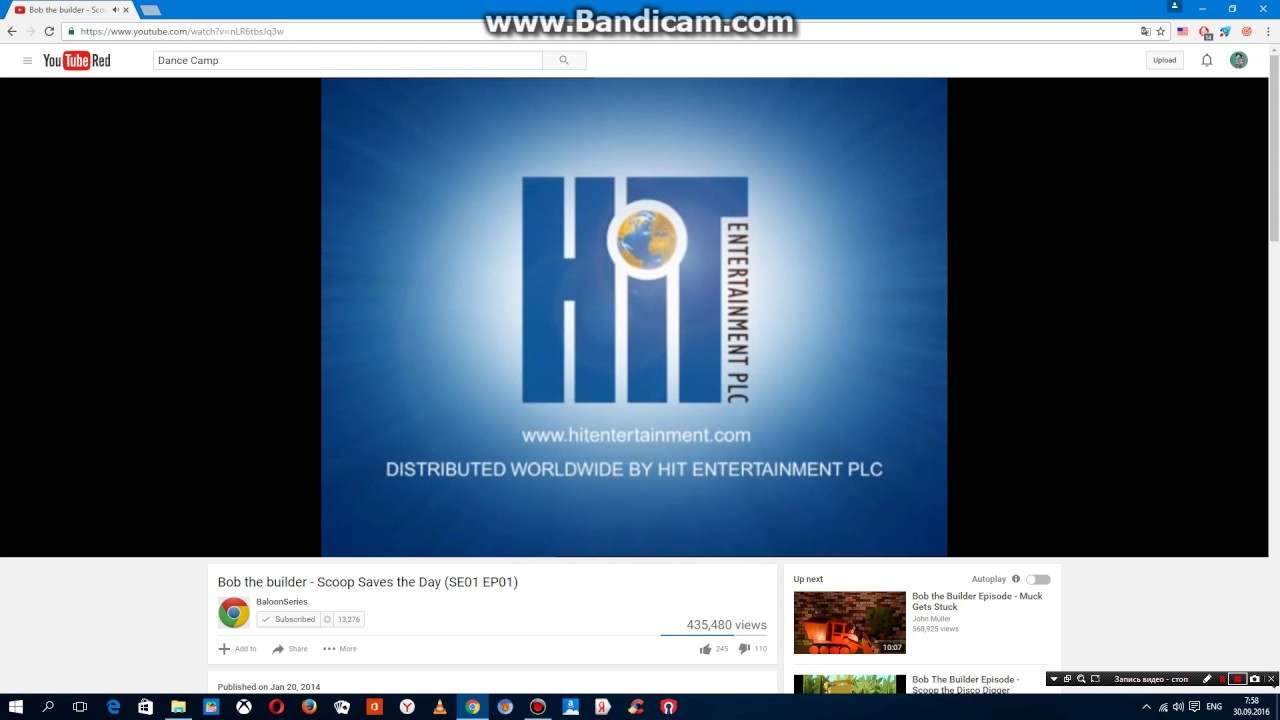Open the BaloonSeries channel link
The height and width of the screenshot is (720, 1280).
point(282,602)
